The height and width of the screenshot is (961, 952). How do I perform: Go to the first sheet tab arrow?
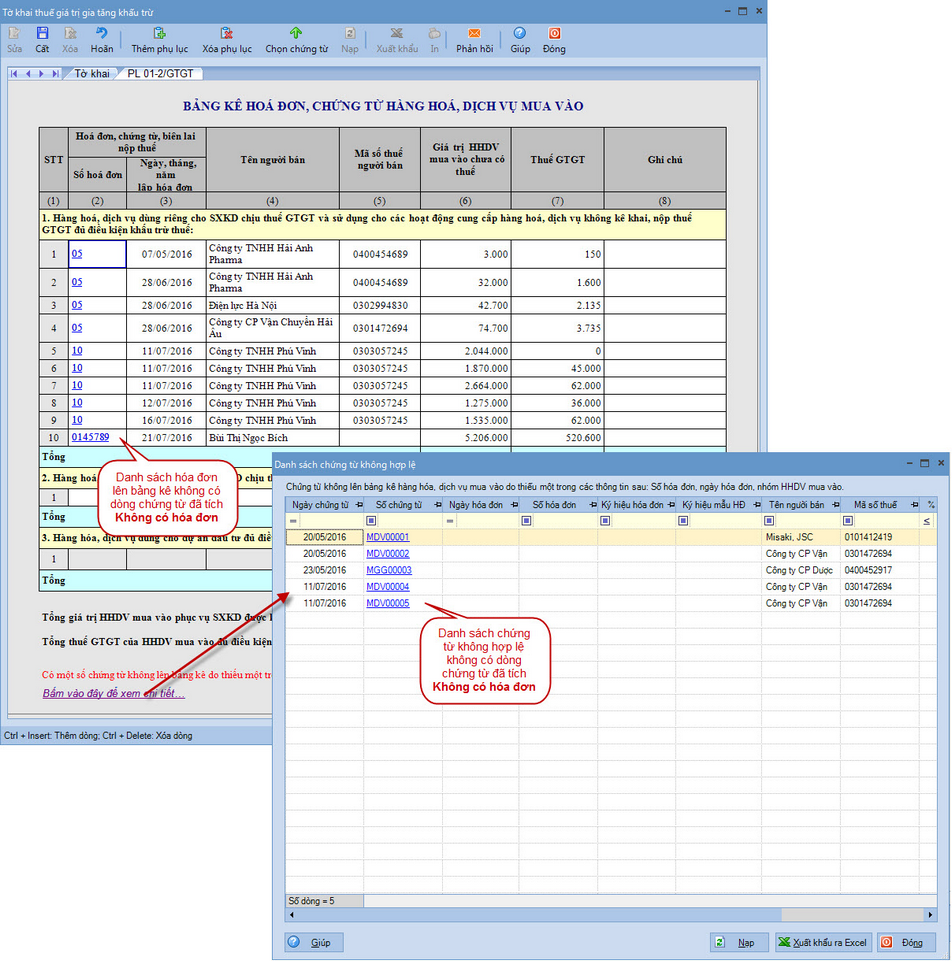click(14, 74)
